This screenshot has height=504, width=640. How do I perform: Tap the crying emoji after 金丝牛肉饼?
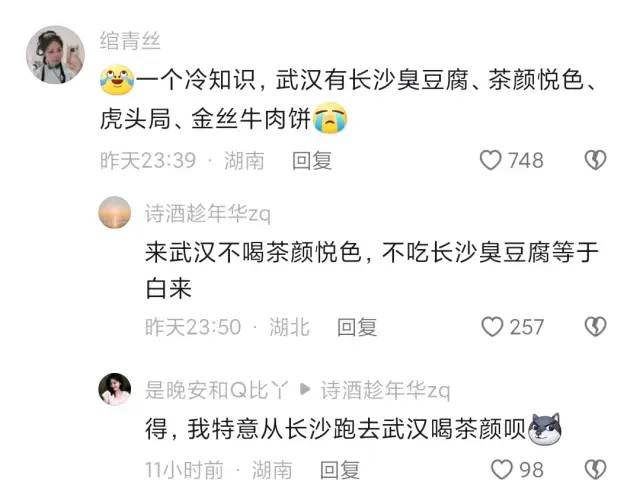[x=330, y=118]
